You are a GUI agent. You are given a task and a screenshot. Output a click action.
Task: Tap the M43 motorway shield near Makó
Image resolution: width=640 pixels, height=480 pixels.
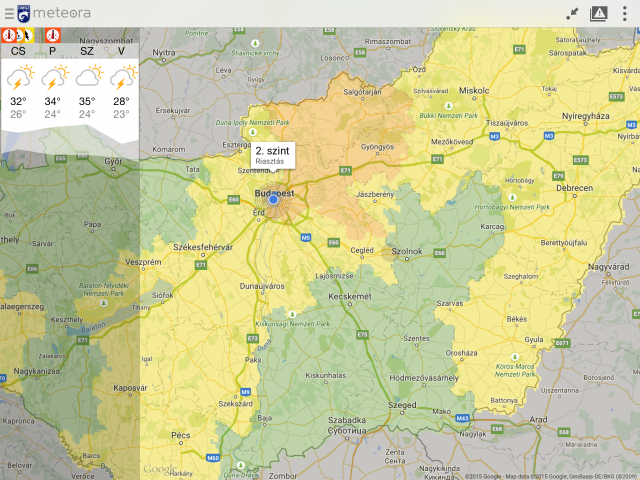(462, 418)
